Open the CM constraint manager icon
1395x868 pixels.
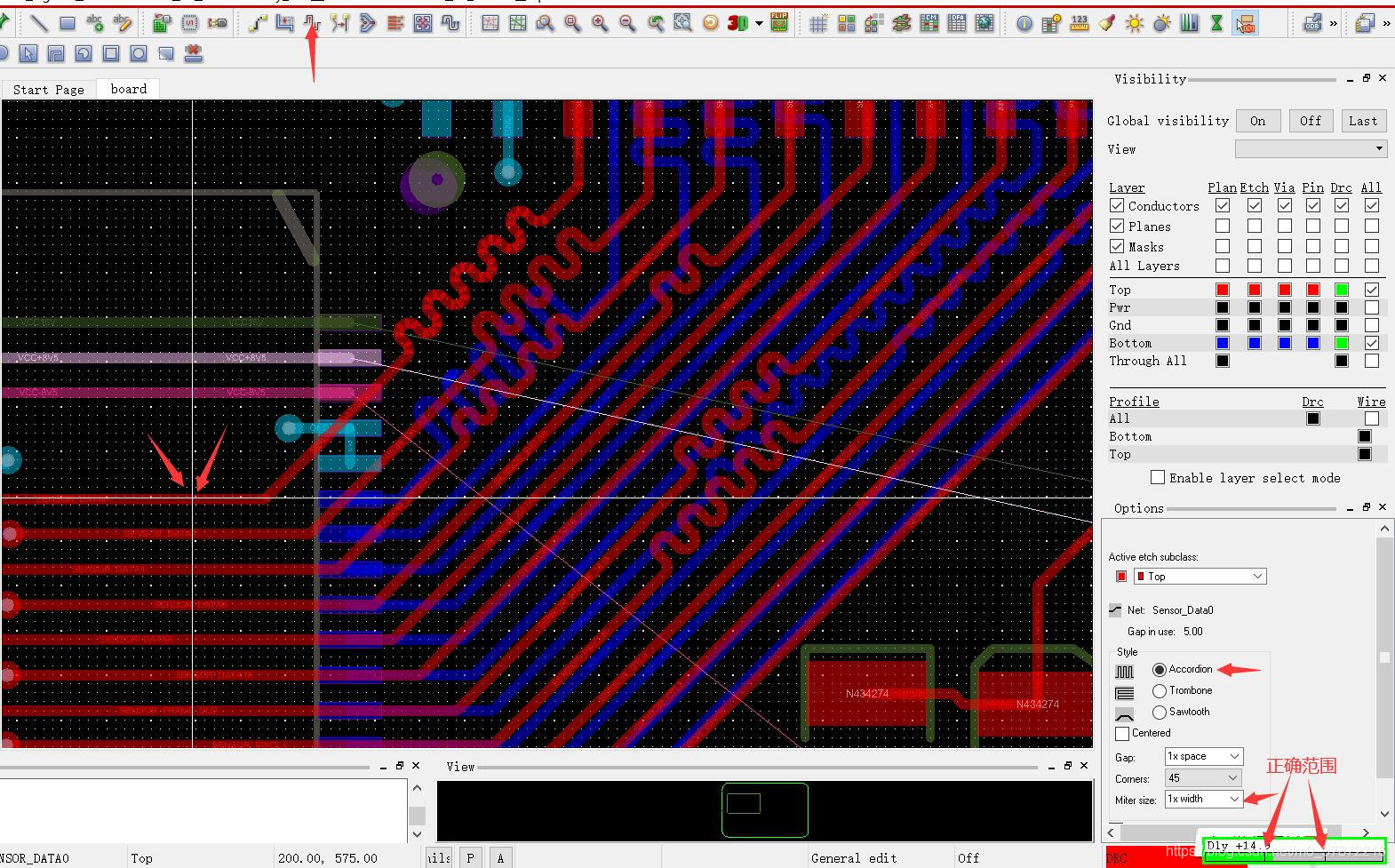click(x=929, y=24)
